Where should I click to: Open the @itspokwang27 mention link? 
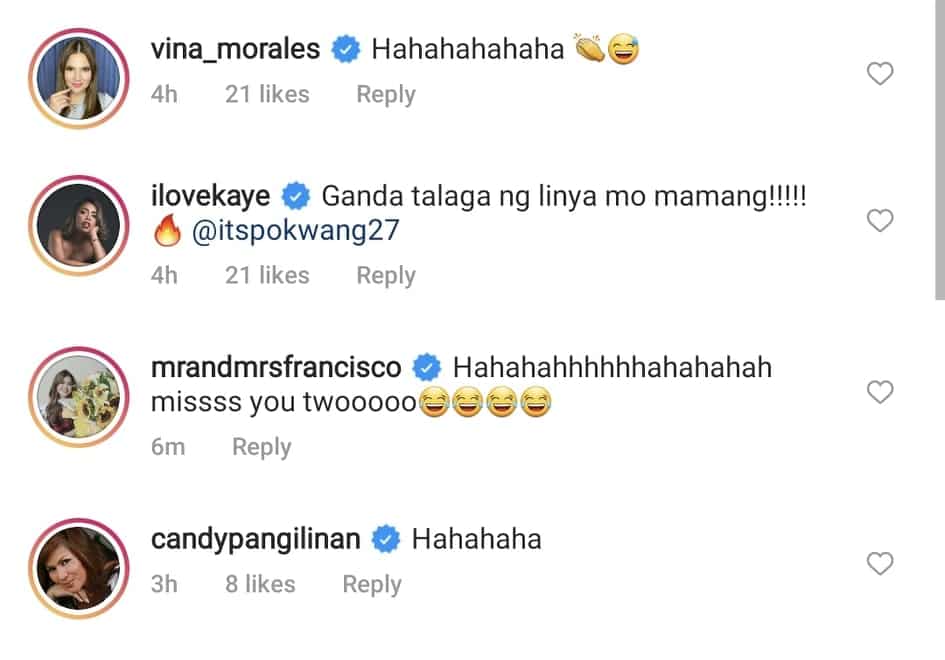[x=295, y=231]
